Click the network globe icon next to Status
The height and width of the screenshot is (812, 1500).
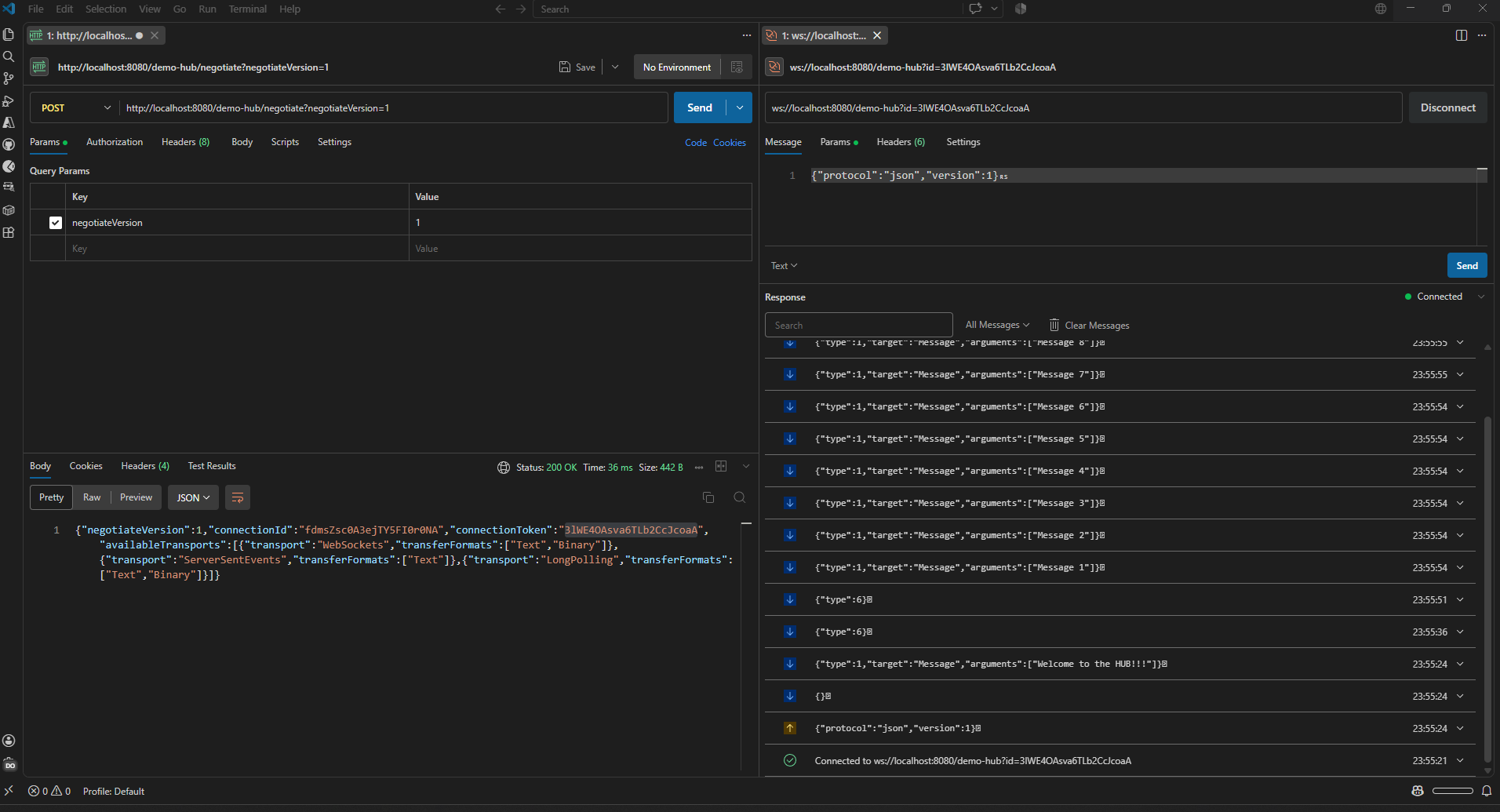[504, 468]
